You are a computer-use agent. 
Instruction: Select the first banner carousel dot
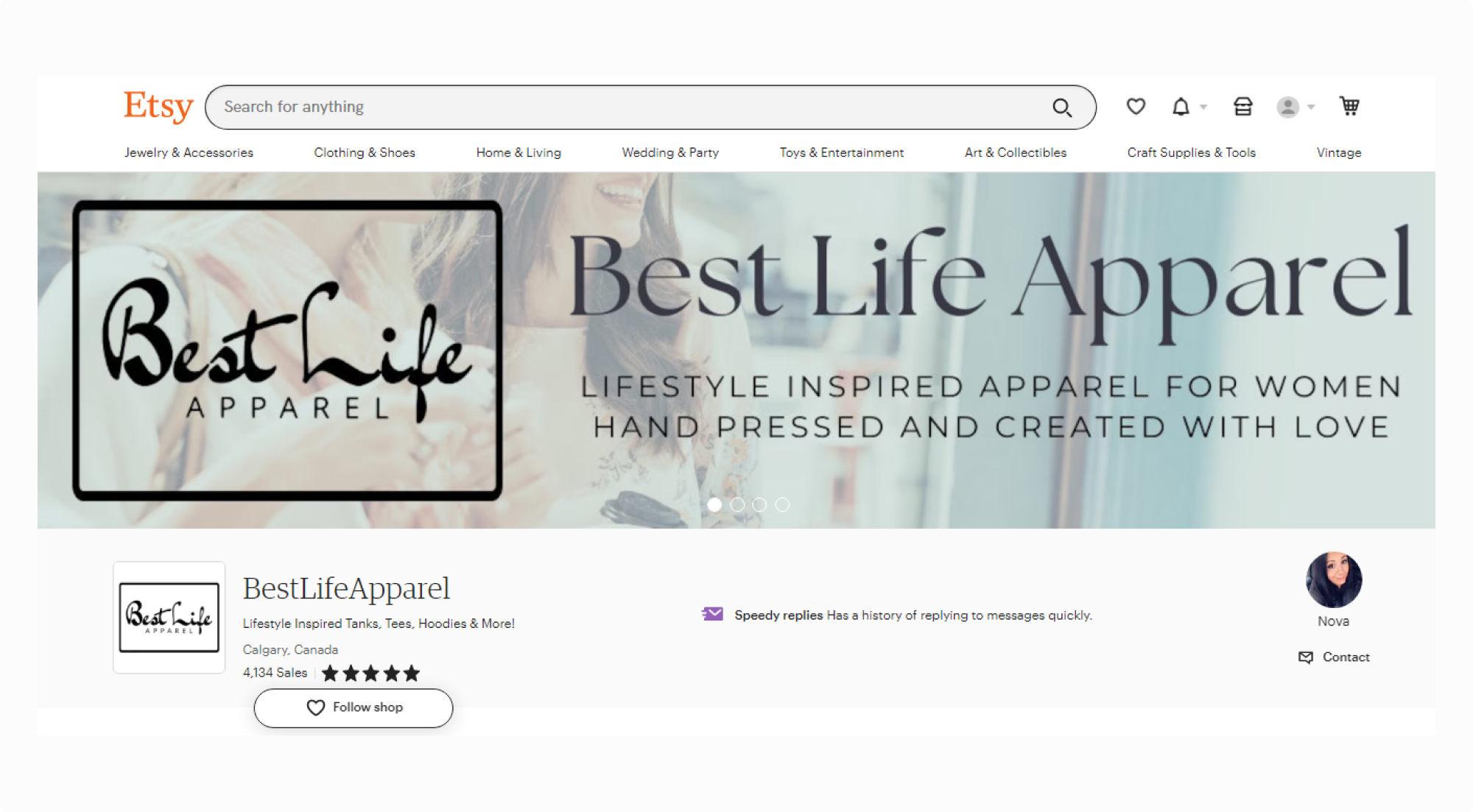click(714, 505)
